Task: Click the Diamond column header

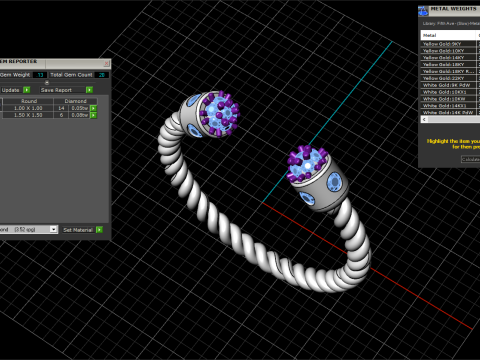Action: (x=75, y=101)
